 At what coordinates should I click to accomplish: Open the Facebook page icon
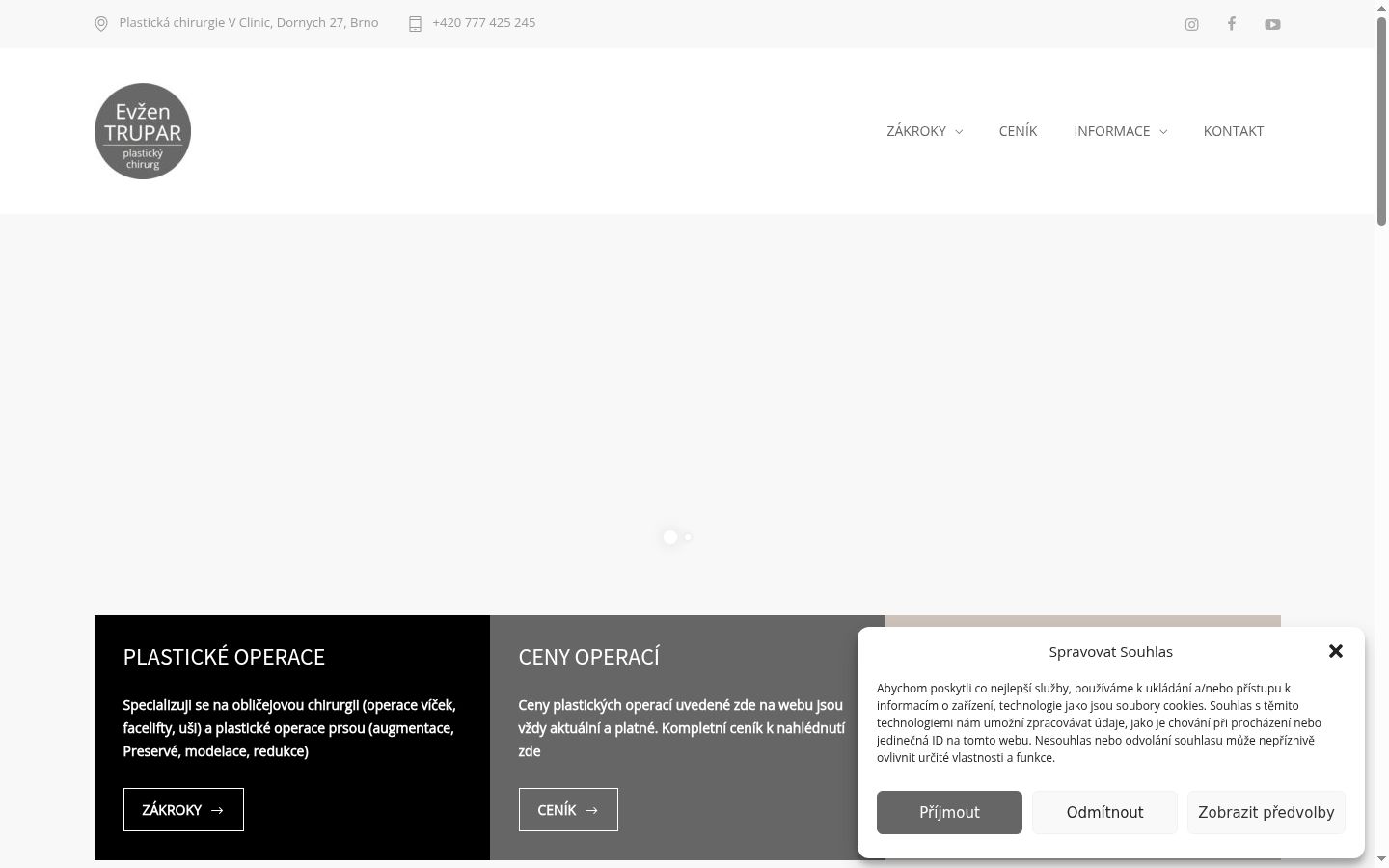click(1232, 23)
